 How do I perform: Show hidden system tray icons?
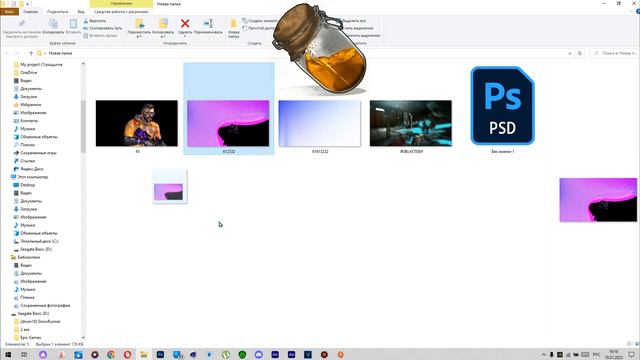(543, 354)
